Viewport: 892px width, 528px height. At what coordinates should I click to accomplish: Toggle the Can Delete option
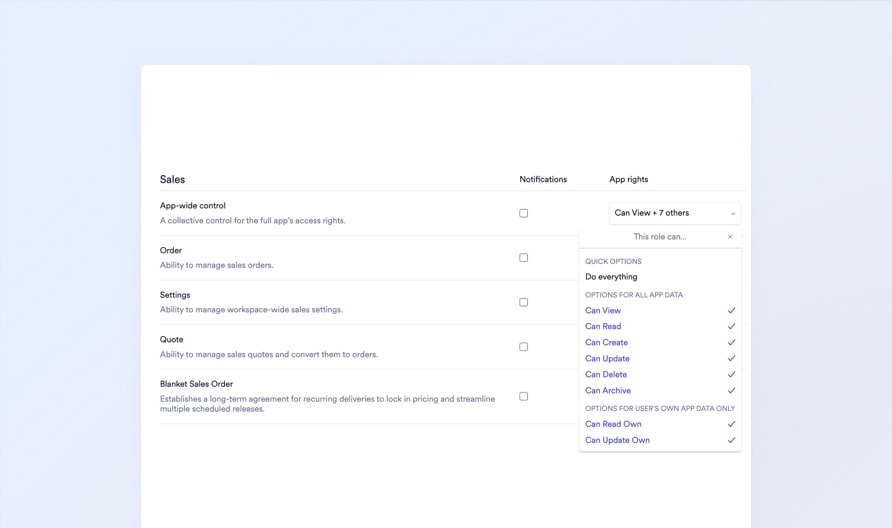coord(660,374)
